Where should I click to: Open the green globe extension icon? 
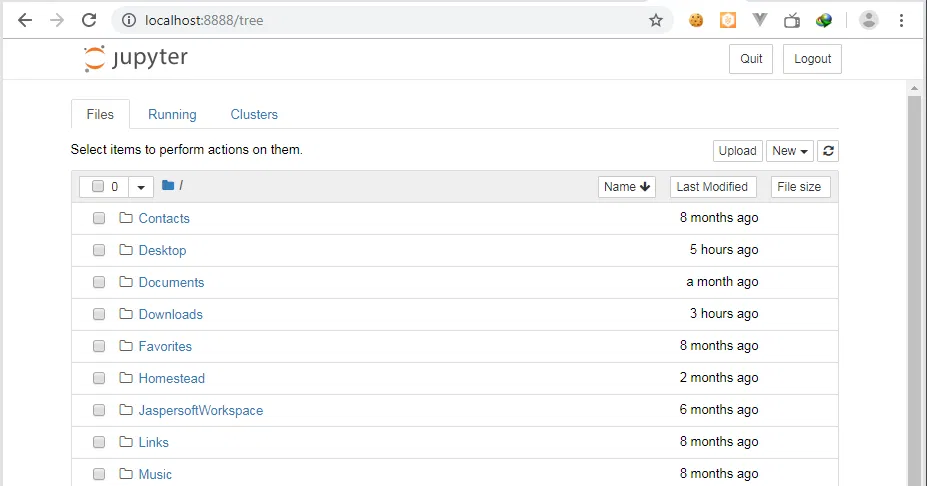click(824, 21)
